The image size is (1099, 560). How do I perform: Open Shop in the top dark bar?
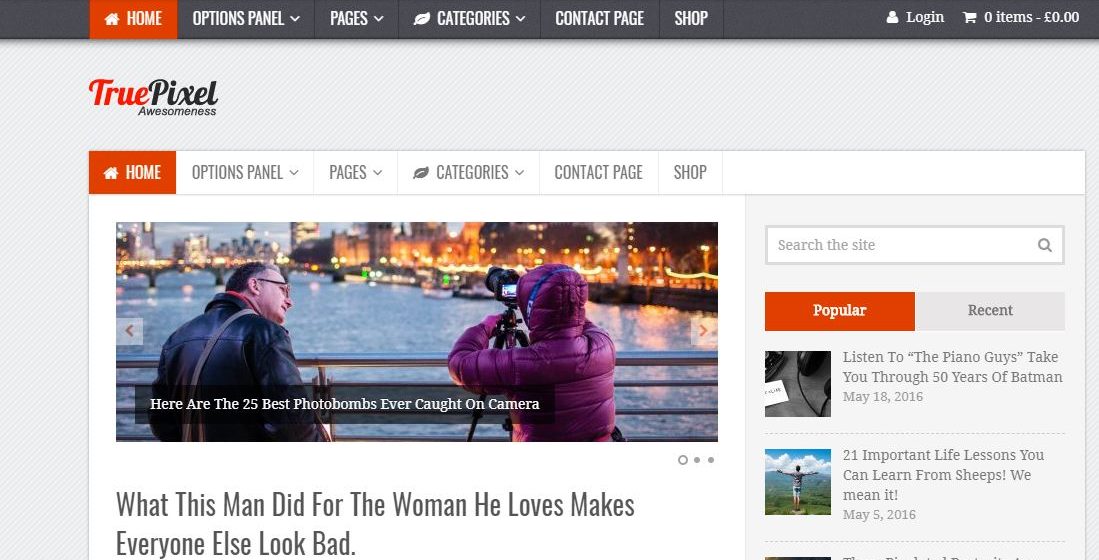(691, 19)
